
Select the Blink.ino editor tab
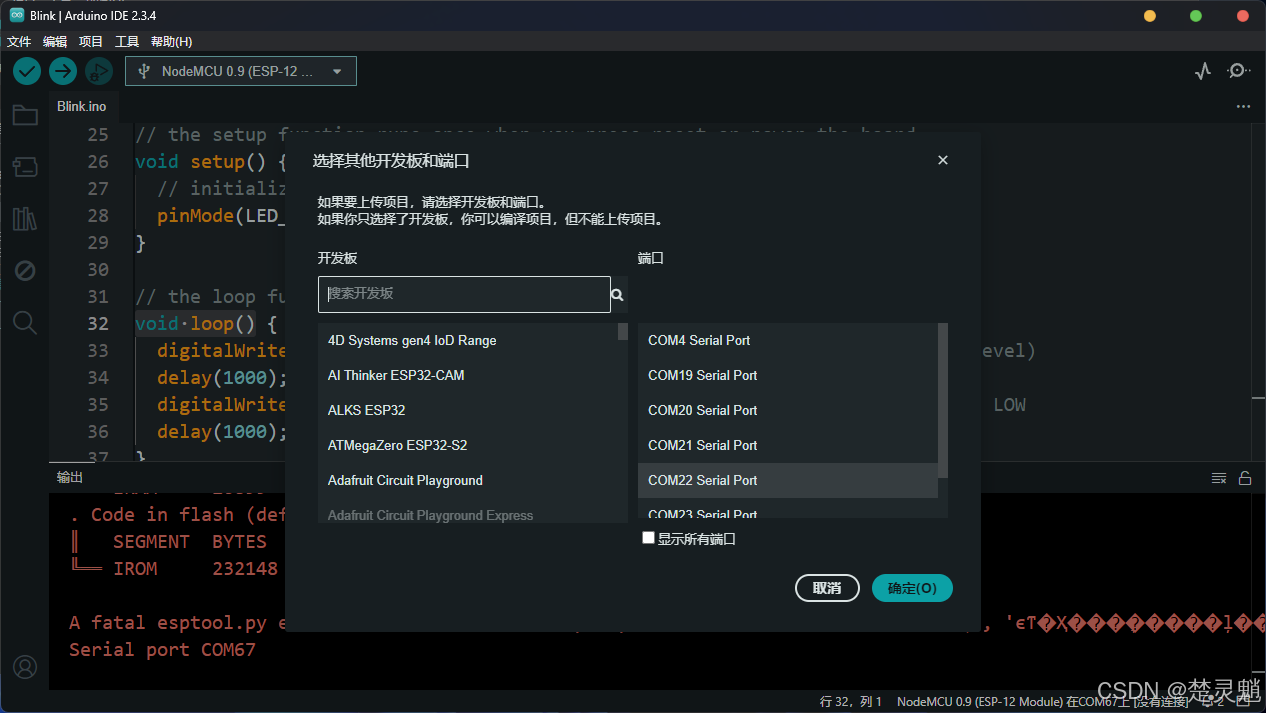(82, 106)
